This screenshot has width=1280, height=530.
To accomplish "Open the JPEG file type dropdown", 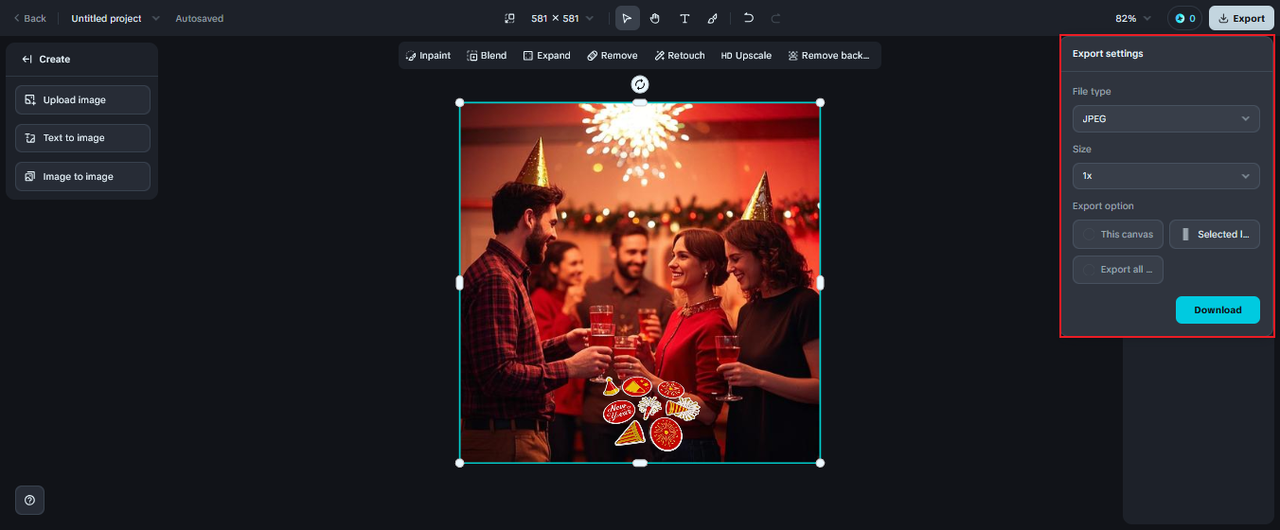I will 1166,118.
